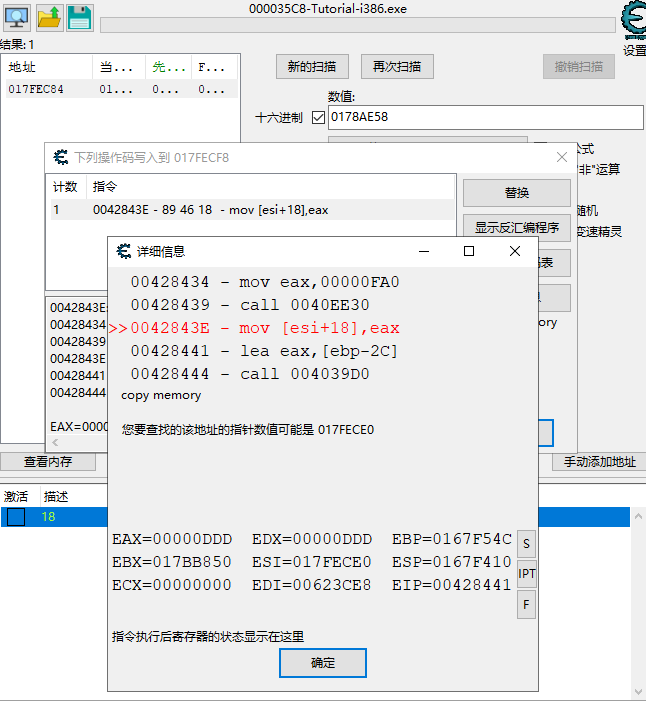Click the EIP=00428441 register value
This screenshot has height=701, width=646.
point(452,585)
